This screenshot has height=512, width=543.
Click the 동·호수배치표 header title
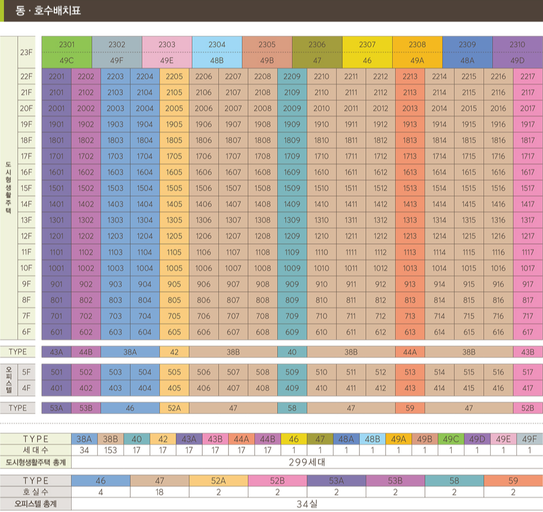(x=48, y=10)
